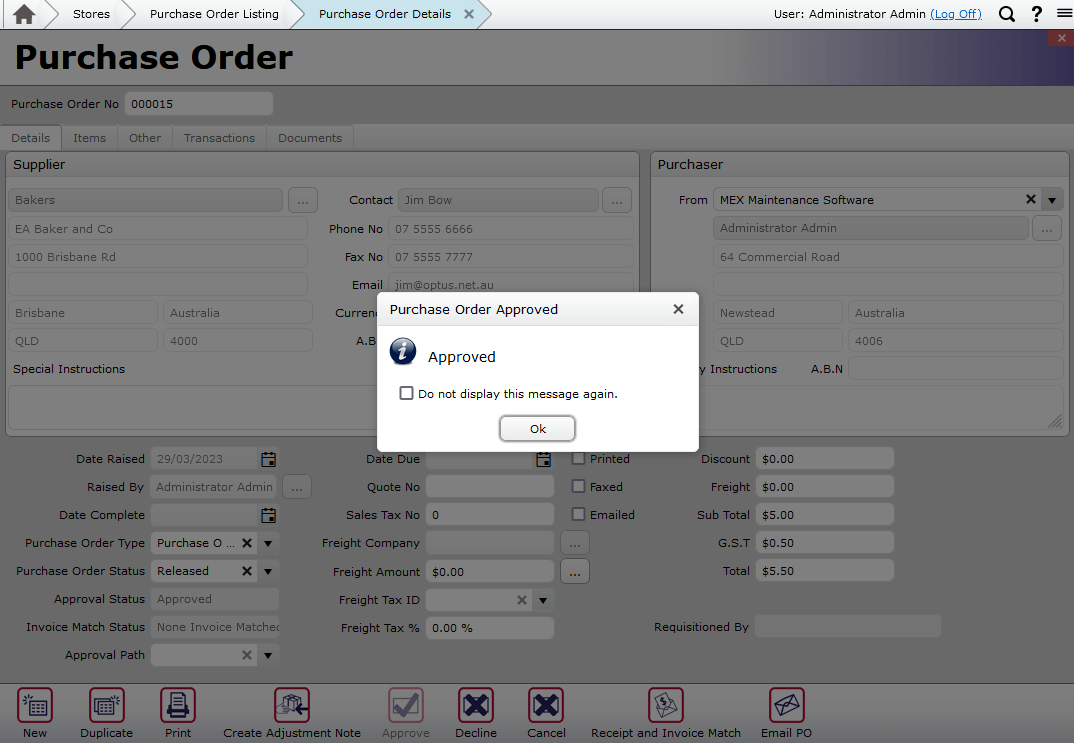Print the purchase order
This screenshot has height=743, width=1074.
click(177, 712)
